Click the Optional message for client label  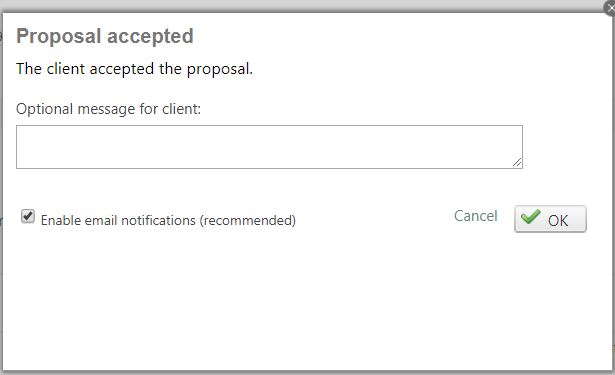pyautogui.click(x=108, y=109)
